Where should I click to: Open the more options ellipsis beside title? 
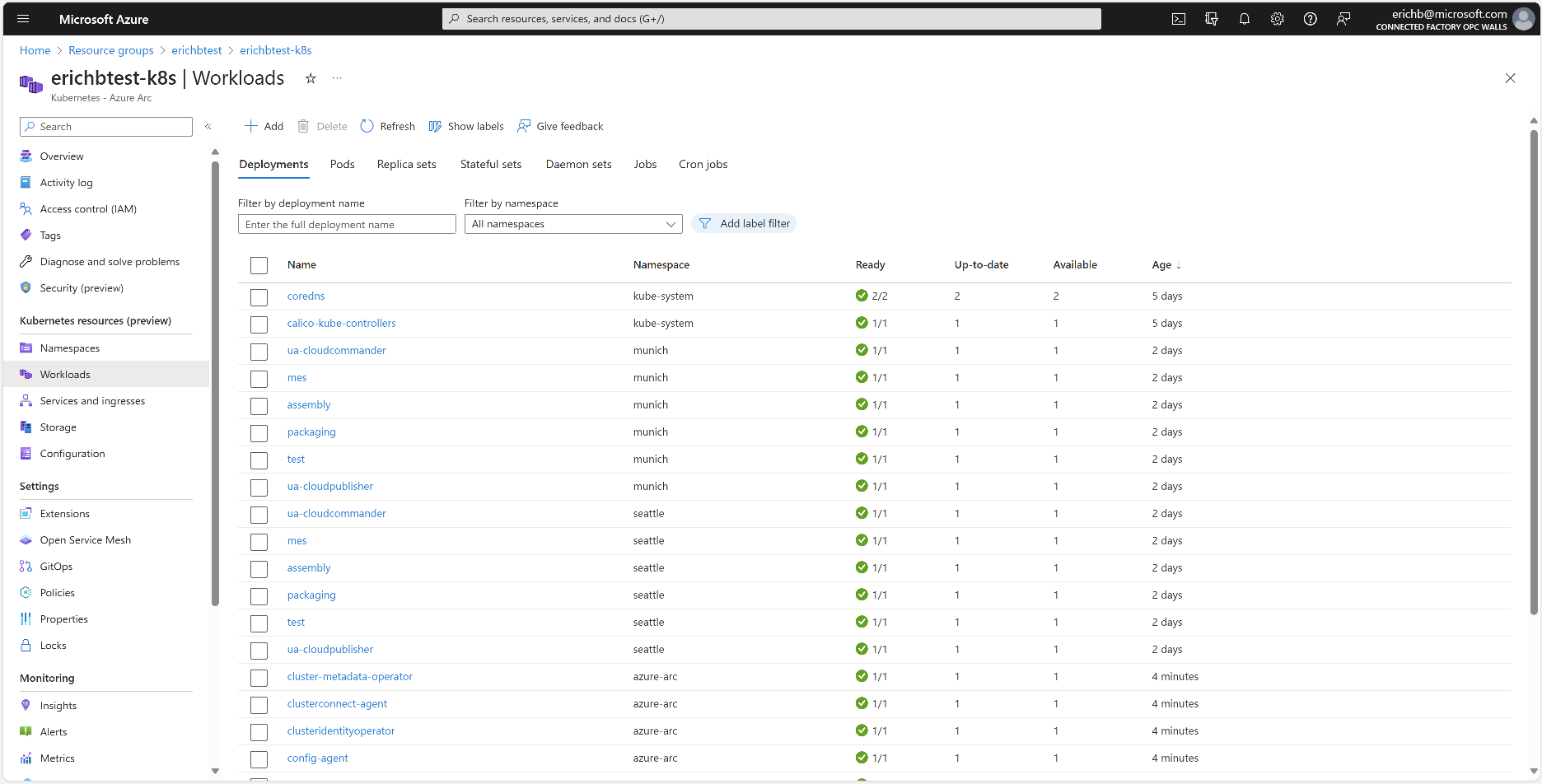click(337, 78)
